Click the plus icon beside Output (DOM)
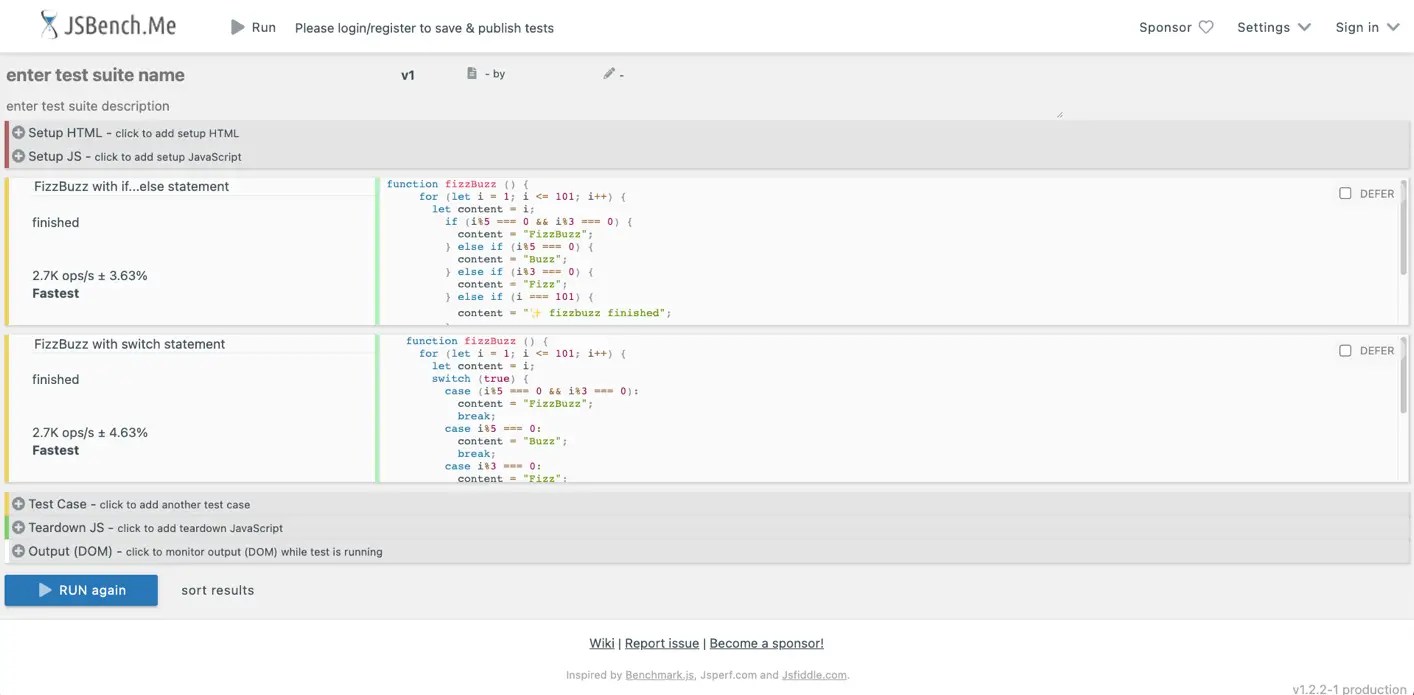 (17, 551)
